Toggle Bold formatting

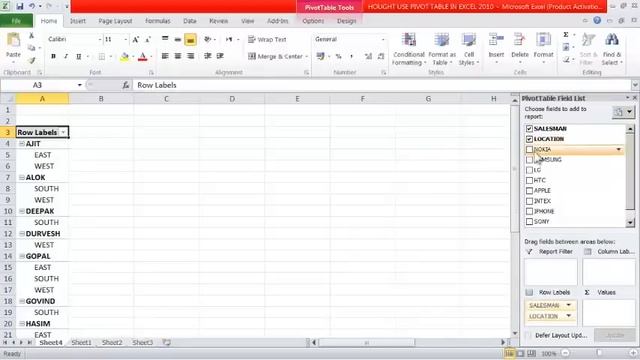coord(53,56)
